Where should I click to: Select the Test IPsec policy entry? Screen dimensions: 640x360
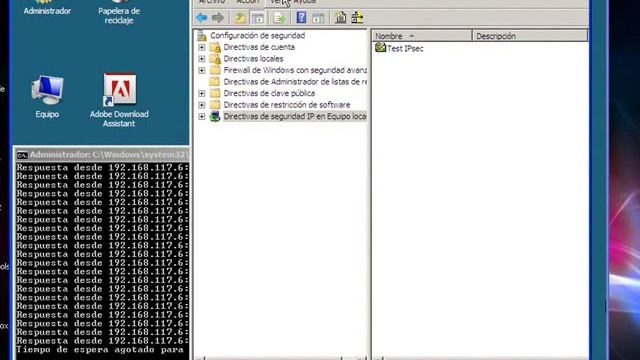(x=405, y=48)
